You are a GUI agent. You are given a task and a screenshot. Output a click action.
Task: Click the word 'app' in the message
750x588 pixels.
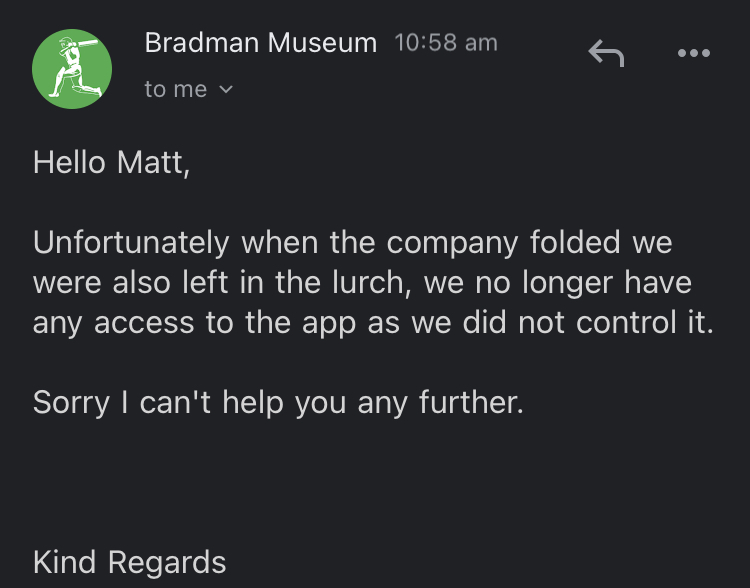329,324
